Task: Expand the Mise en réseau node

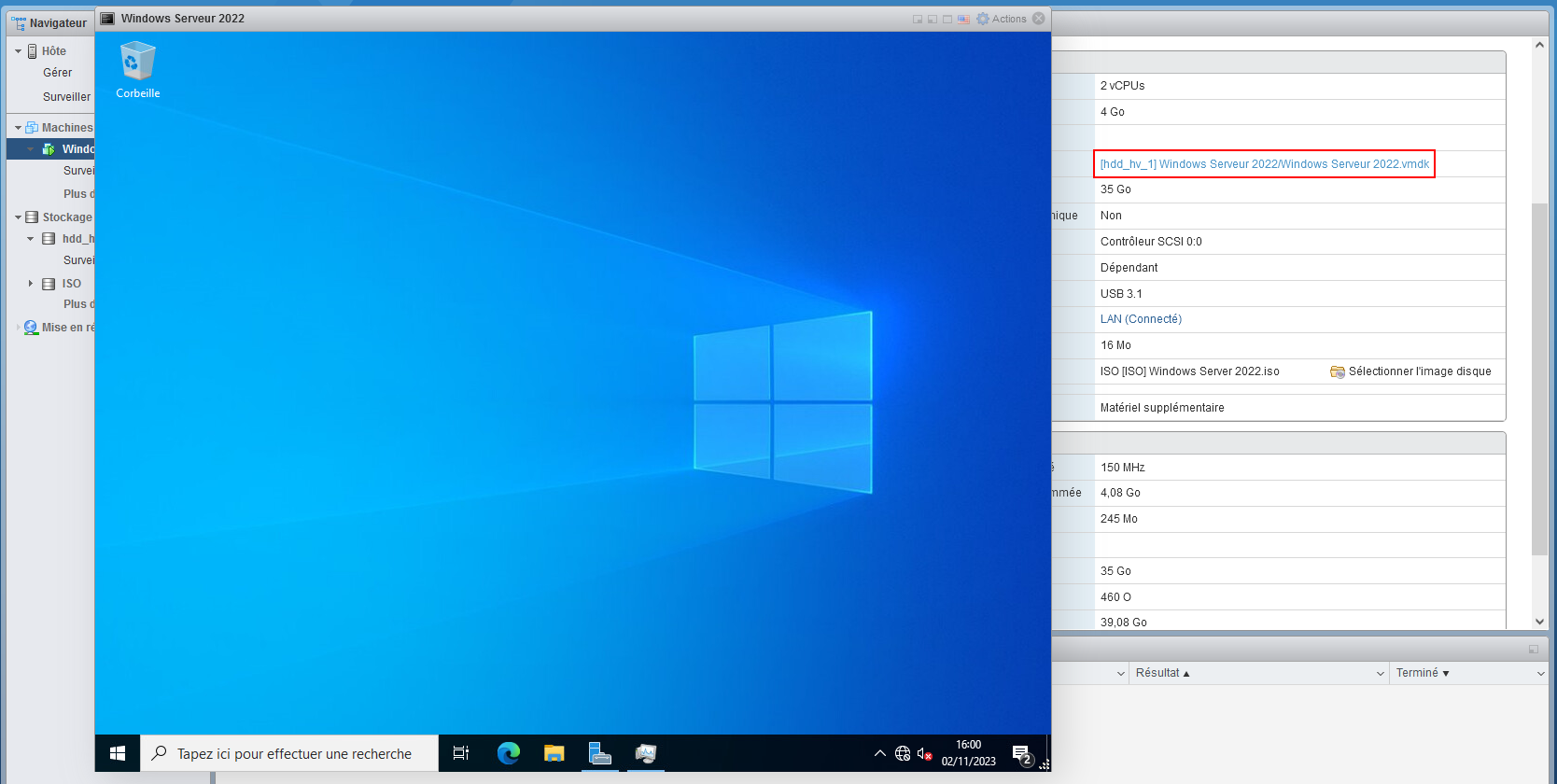Action: pyautogui.click(x=18, y=328)
